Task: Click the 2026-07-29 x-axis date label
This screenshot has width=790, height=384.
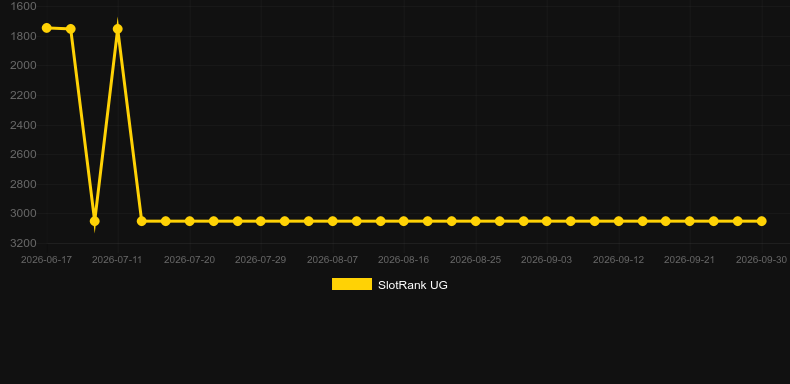Action: pyautogui.click(x=260, y=260)
